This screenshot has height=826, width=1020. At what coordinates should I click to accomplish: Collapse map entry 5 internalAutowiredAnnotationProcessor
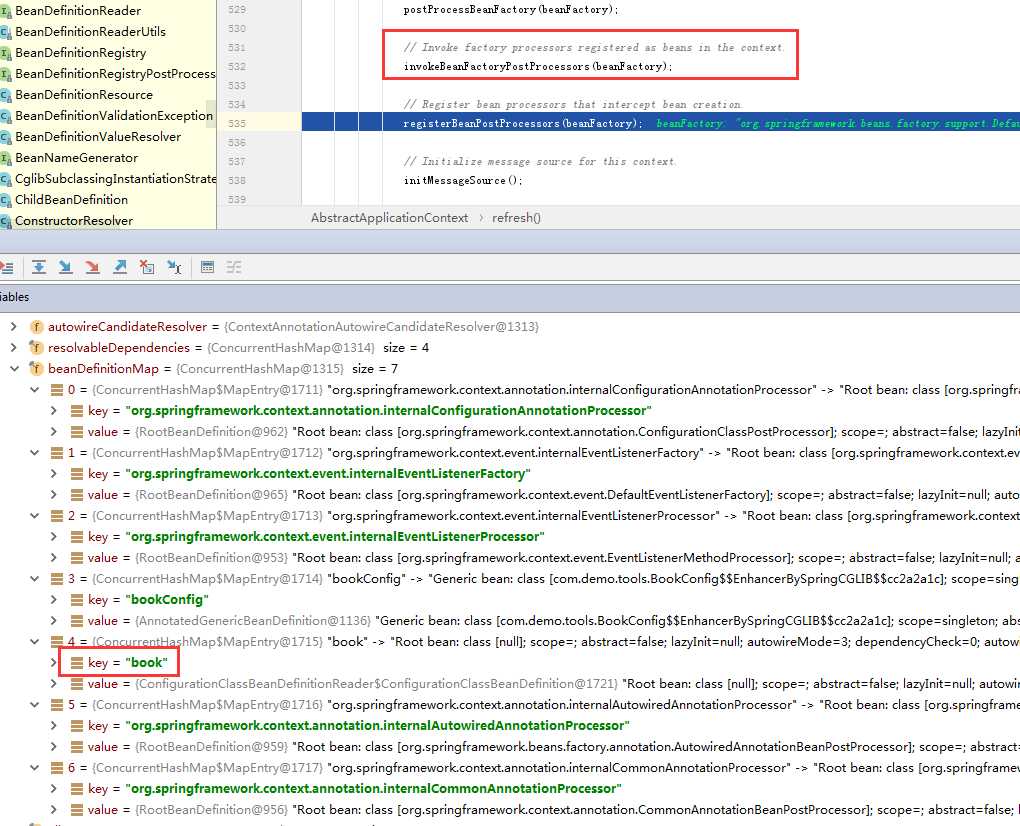[x=34, y=704]
